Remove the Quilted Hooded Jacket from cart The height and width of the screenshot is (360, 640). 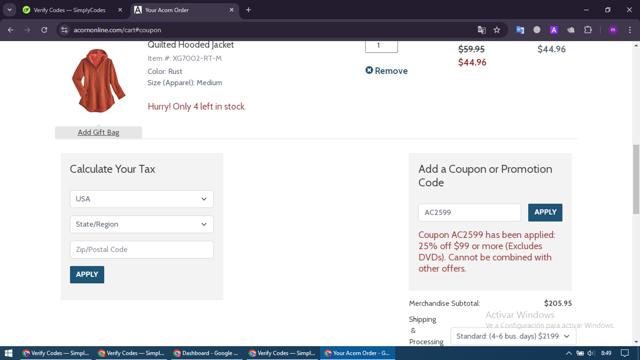pyautogui.click(x=387, y=71)
